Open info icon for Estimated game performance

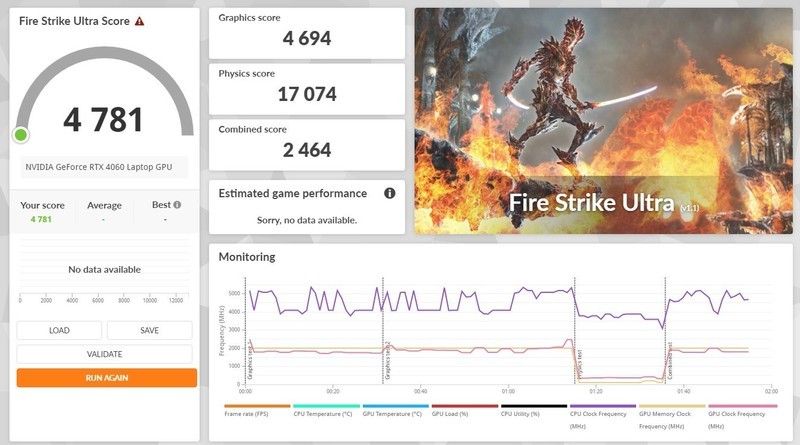point(390,193)
